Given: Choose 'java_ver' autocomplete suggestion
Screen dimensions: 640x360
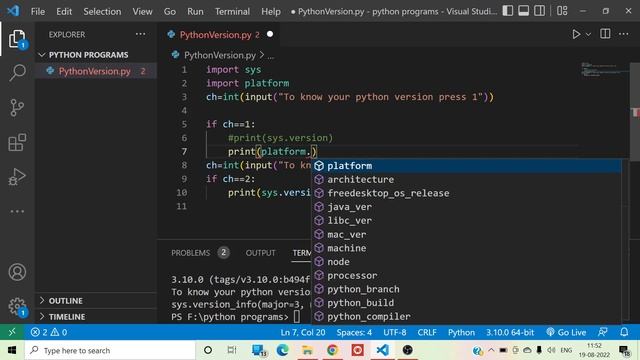Looking at the screenshot, I should tap(467, 207).
